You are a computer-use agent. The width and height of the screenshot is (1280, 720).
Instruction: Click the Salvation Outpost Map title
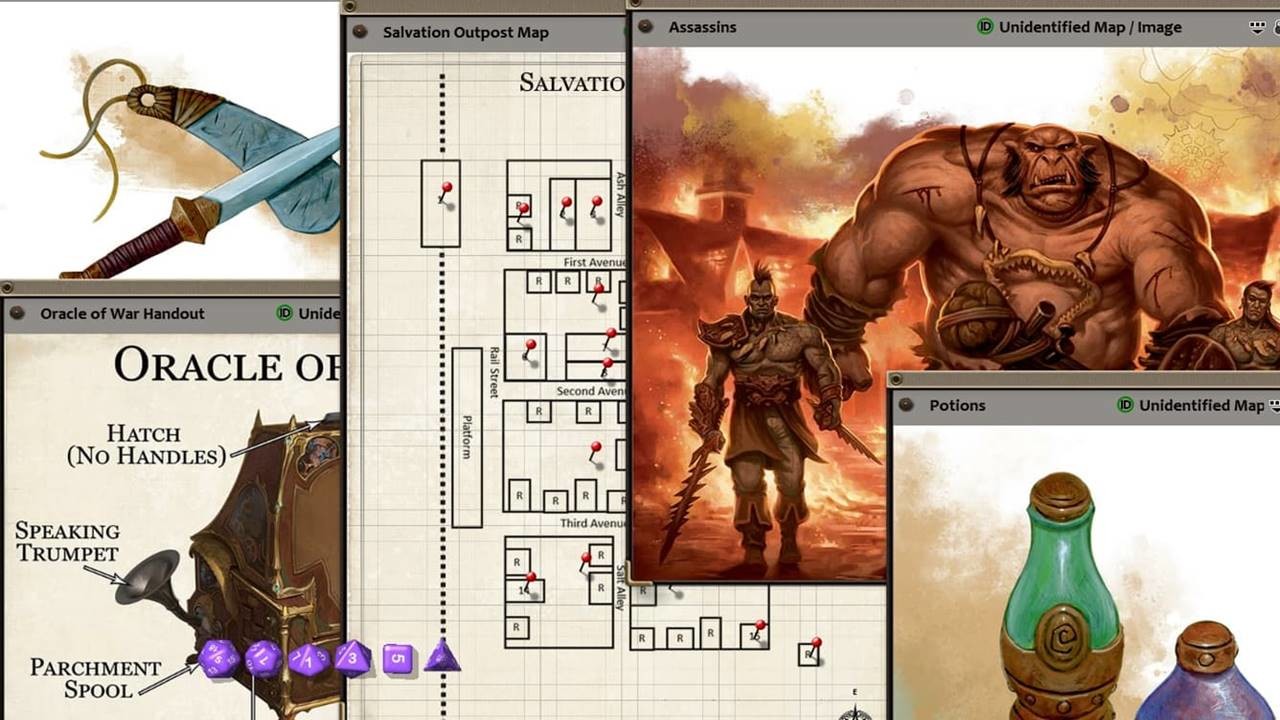[465, 32]
